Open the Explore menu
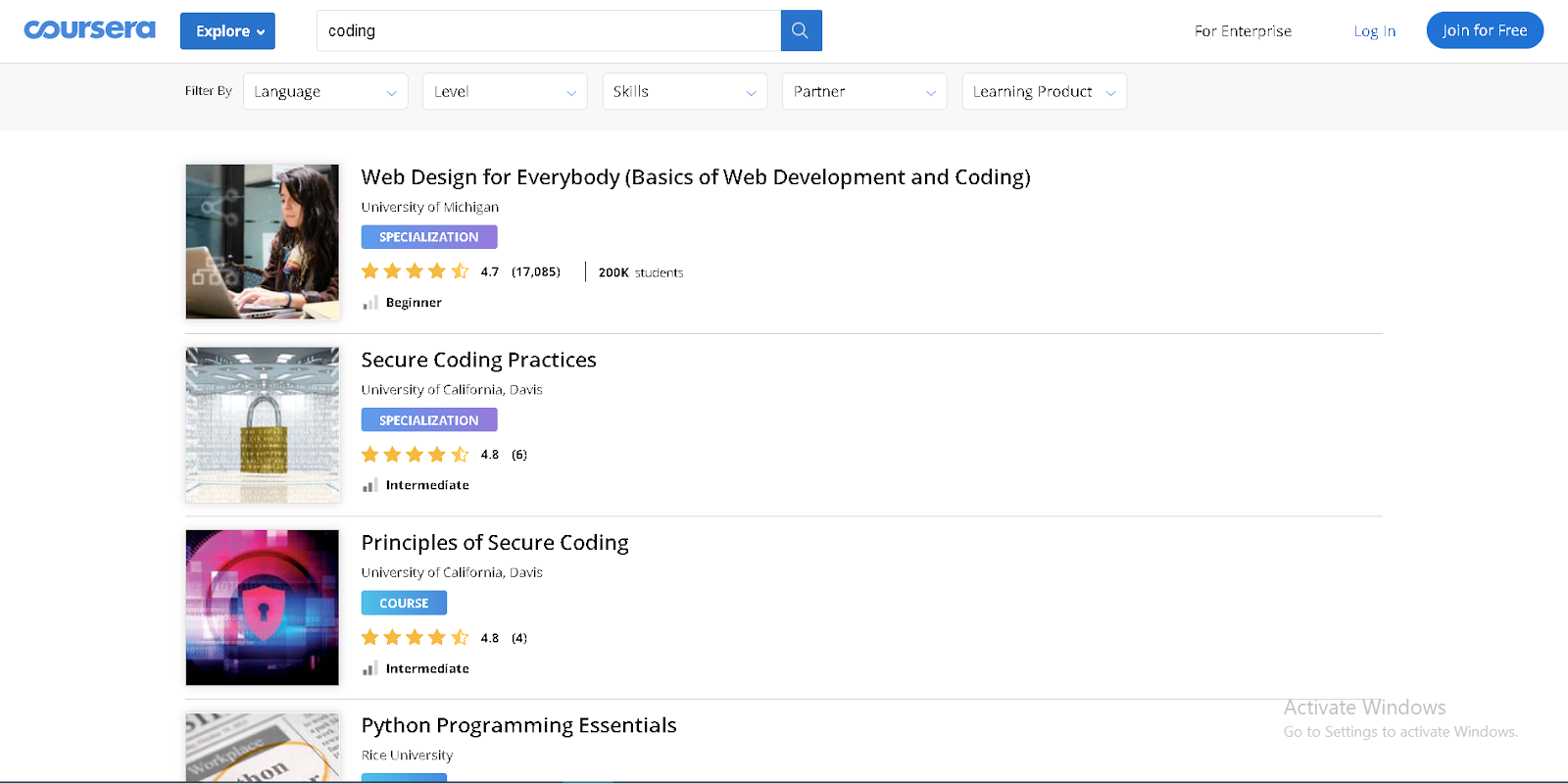This screenshot has width=1568, height=783. tap(227, 31)
